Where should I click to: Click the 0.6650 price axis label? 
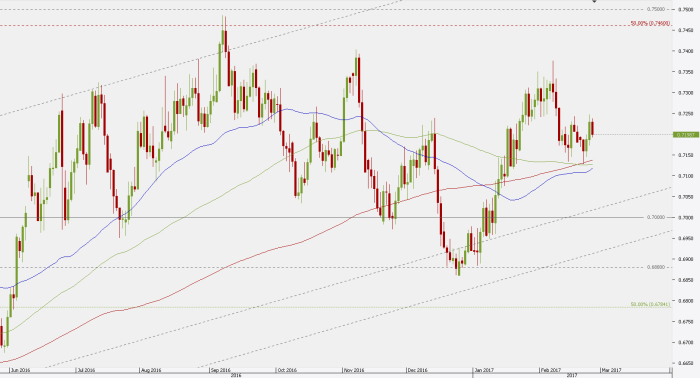(686, 363)
